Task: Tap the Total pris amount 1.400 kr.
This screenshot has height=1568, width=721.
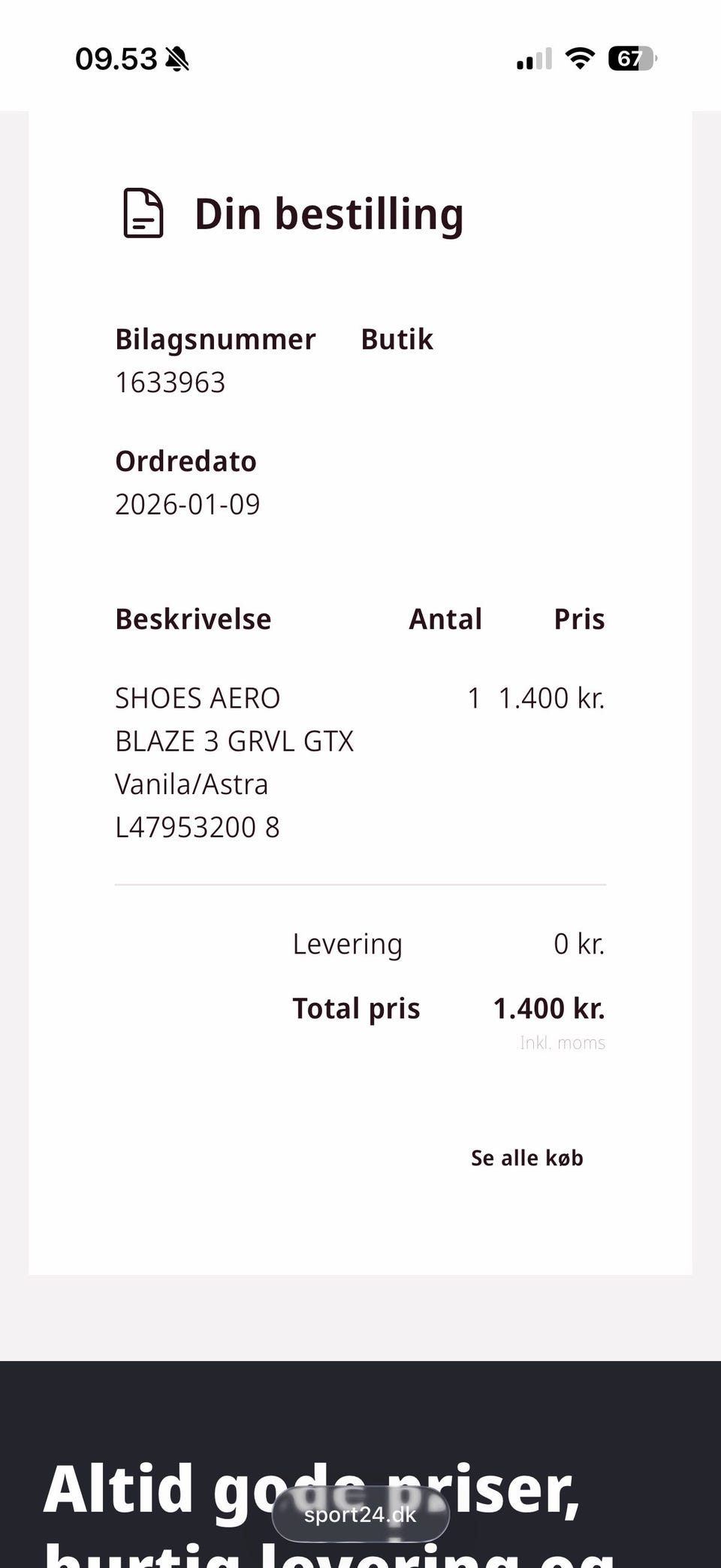Action: (x=548, y=1008)
